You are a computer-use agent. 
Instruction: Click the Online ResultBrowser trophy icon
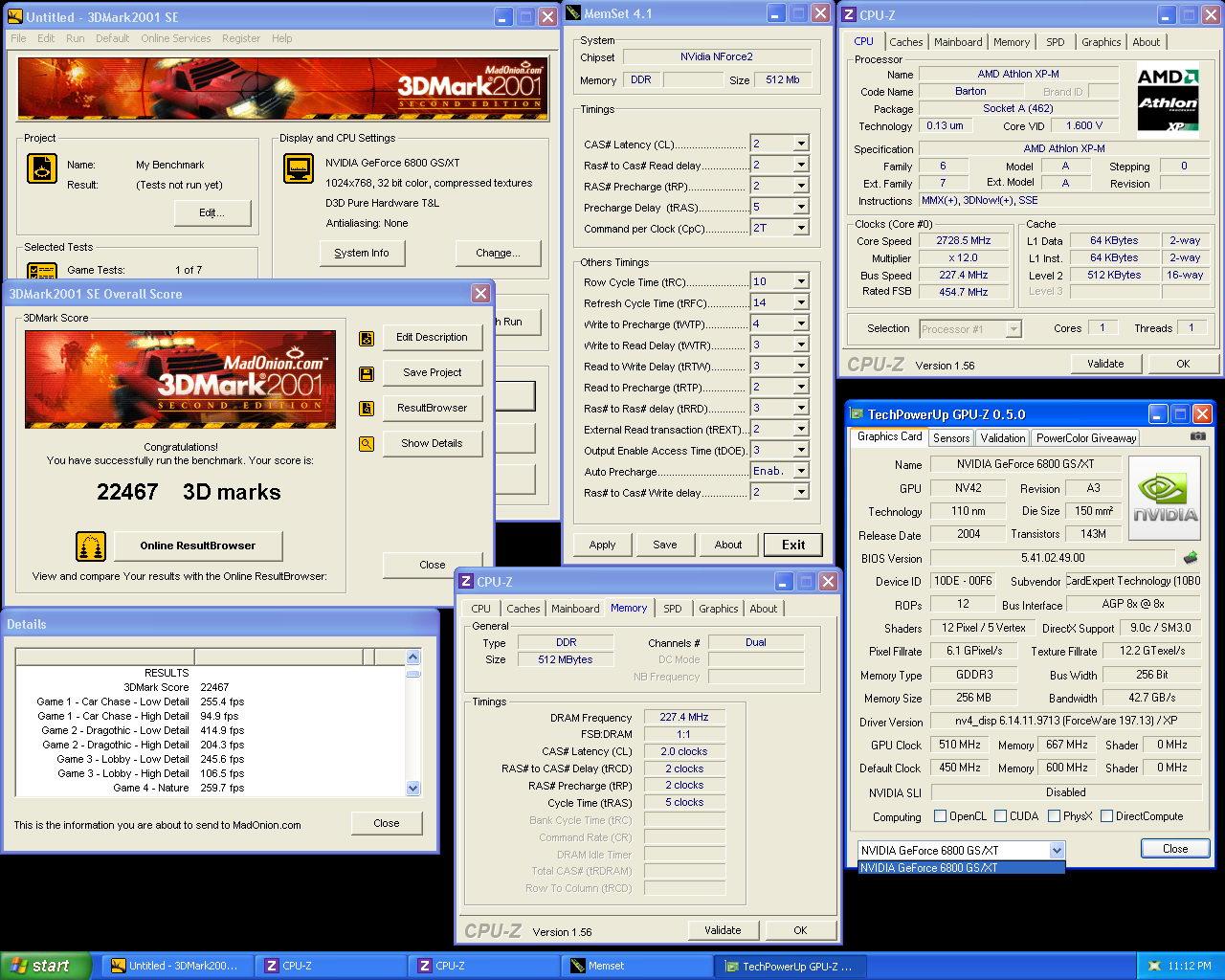(x=91, y=546)
